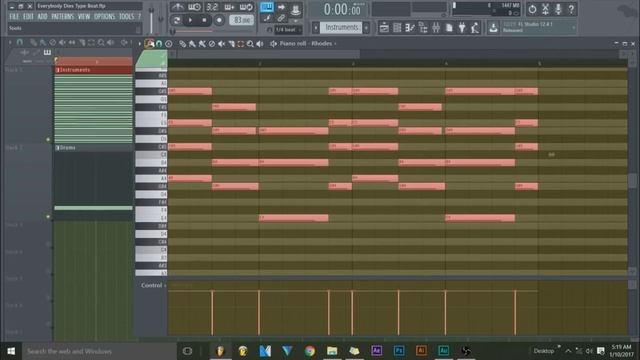The image size is (640, 360).
Task: Choose the Select tool in piano roll toolbar
Action: 241,44
